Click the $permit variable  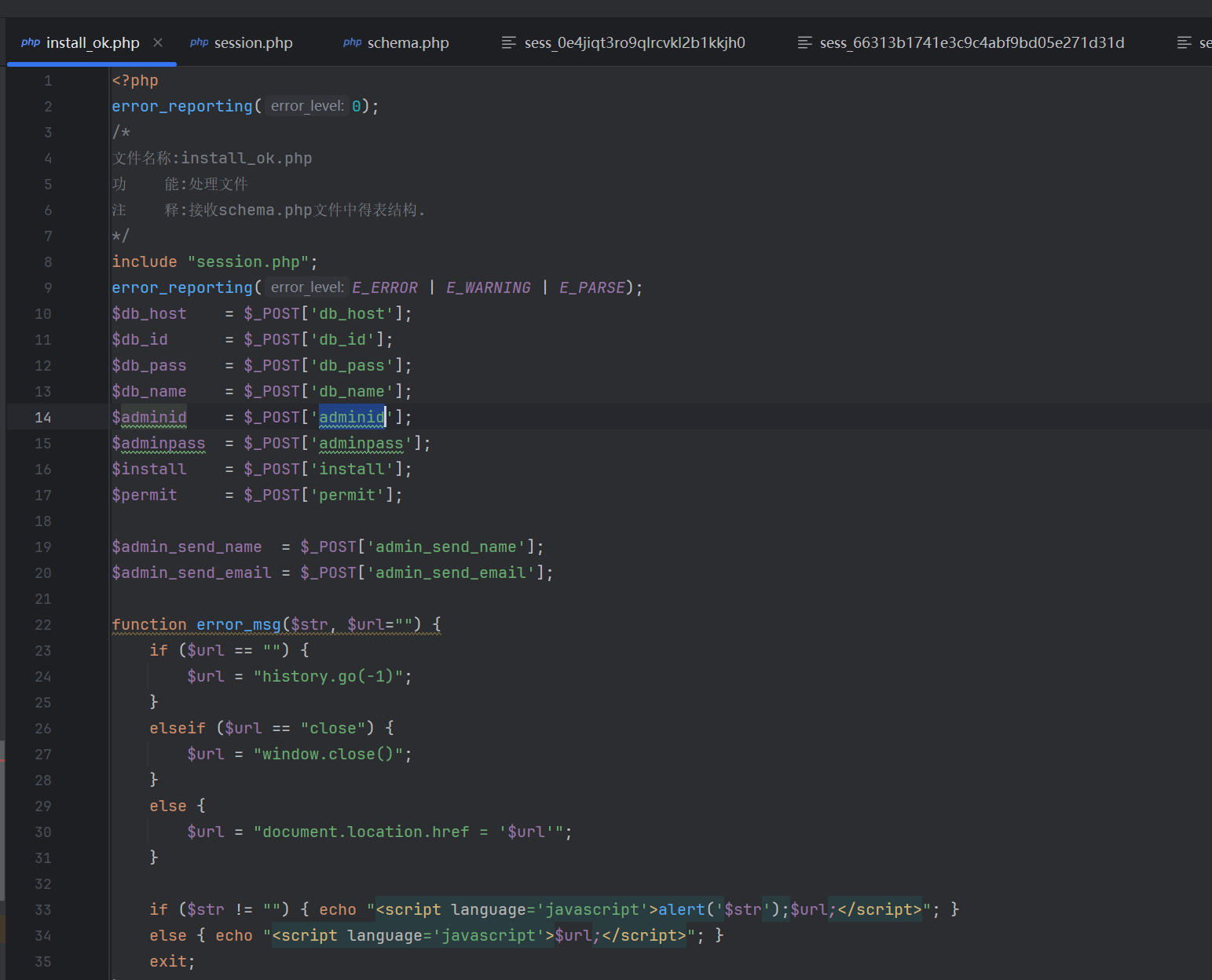pyautogui.click(x=145, y=495)
